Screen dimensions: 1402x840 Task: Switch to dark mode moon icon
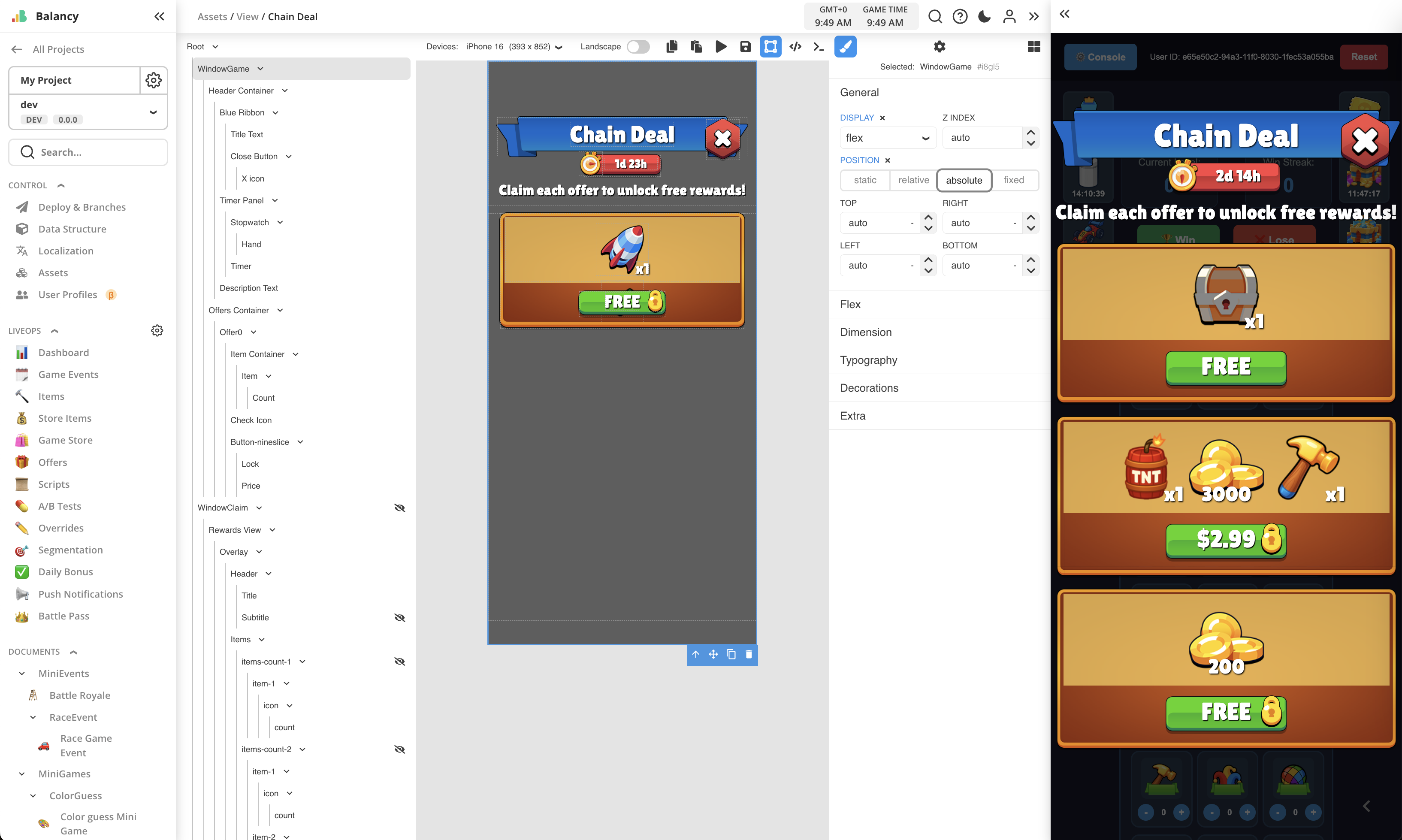pyautogui.click(x=984, y=16)
